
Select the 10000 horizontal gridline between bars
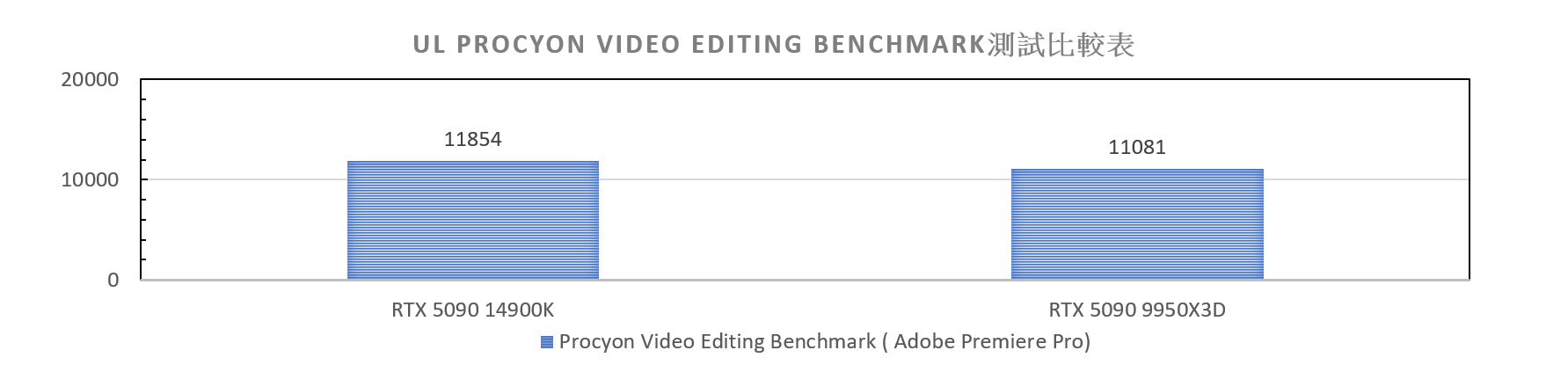(x=805, y=179)
